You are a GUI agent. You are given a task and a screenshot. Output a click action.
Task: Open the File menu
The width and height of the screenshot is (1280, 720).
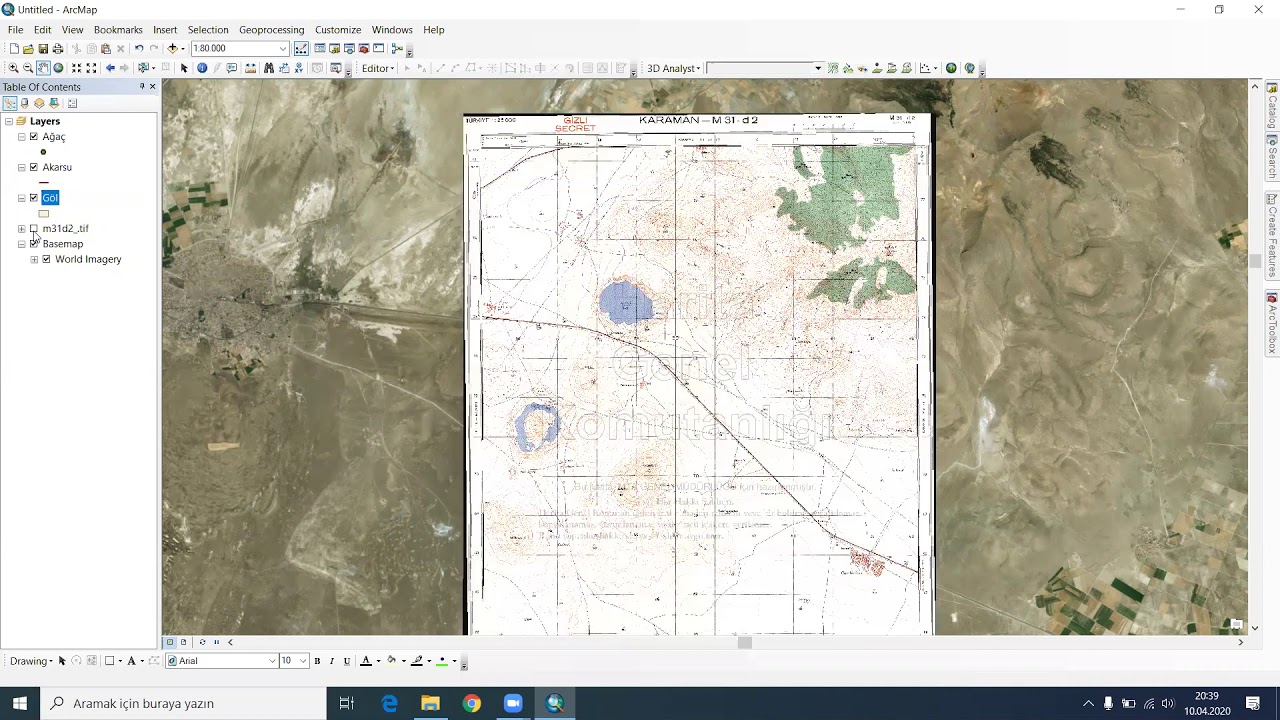tap(16, 30)
